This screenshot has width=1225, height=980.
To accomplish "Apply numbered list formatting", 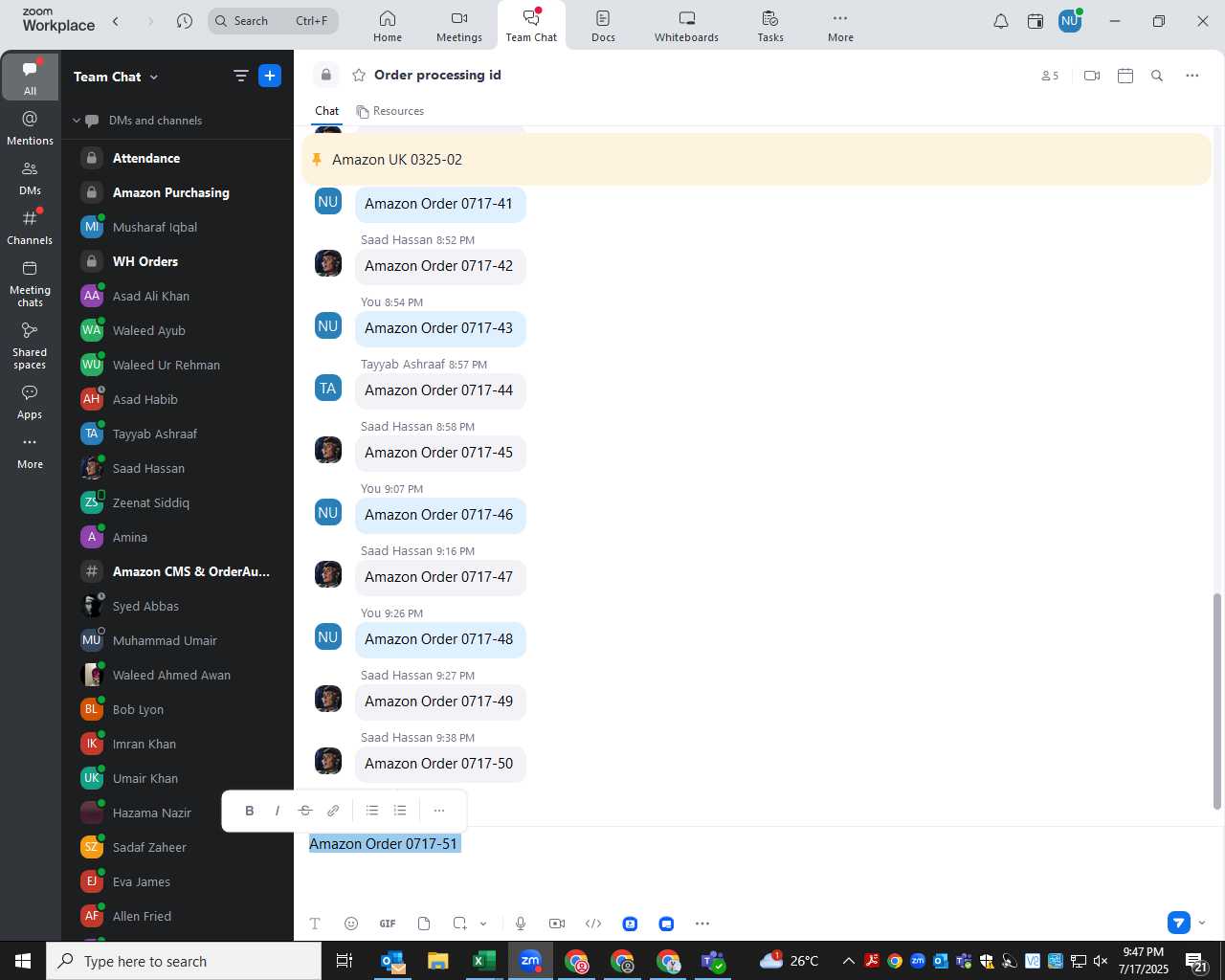I will click(x=400, y=811).
